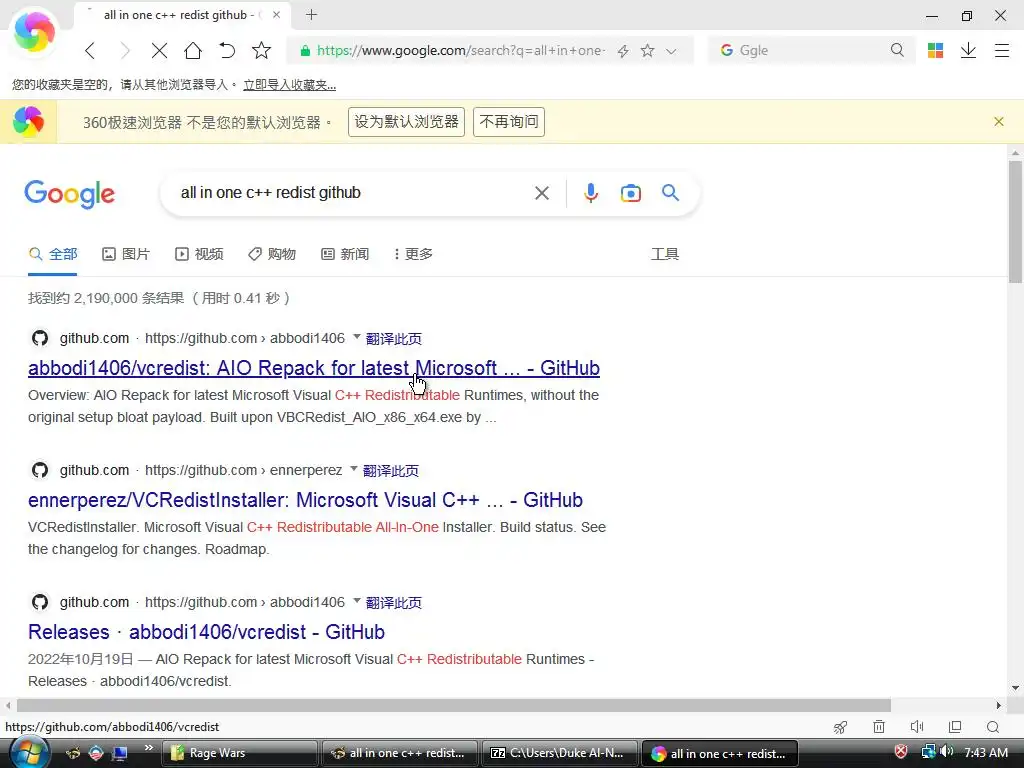Click the vertical scrollbar thumb

(x=1015, y=222)
